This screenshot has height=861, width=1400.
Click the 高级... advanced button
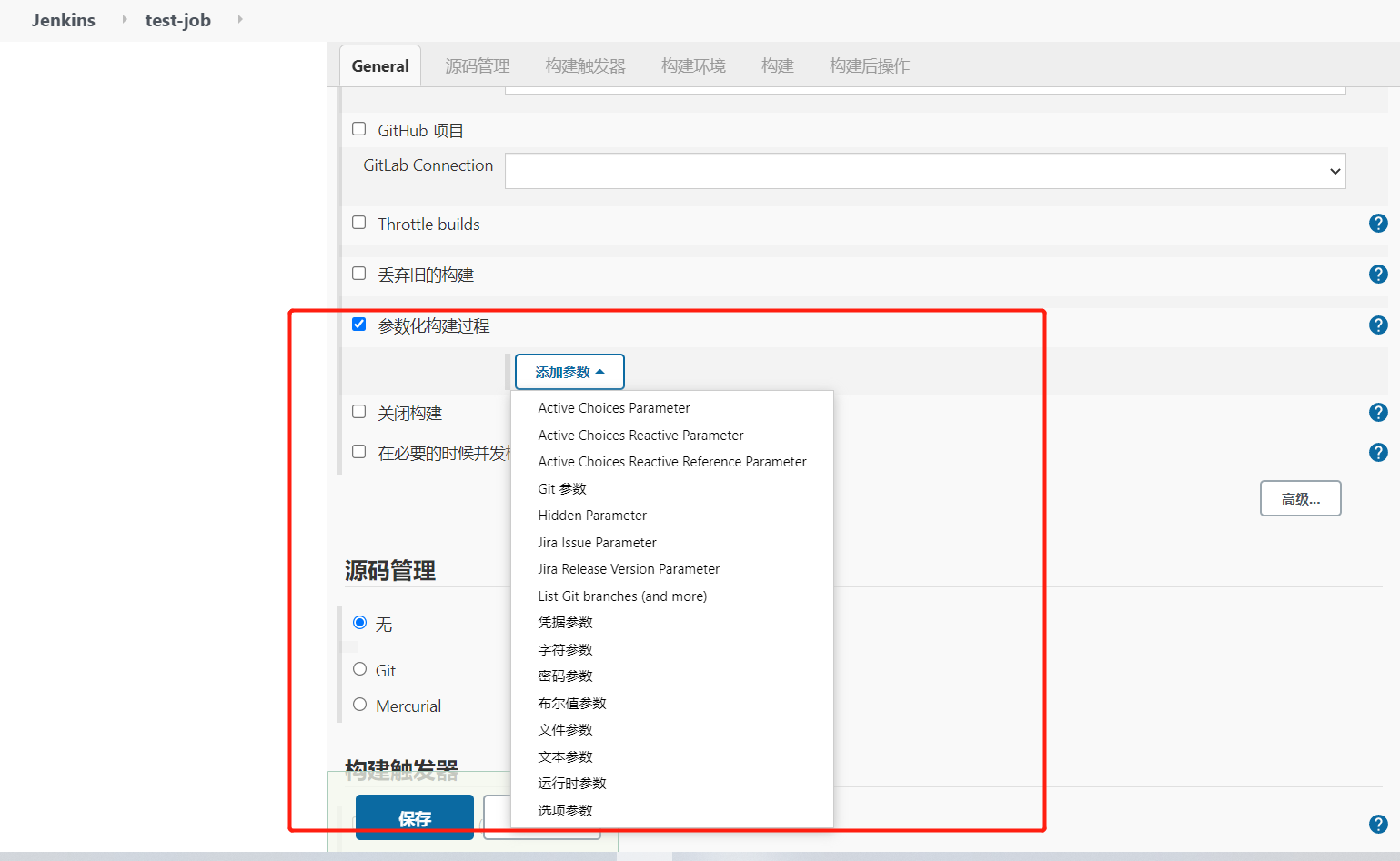point(1301,498)
